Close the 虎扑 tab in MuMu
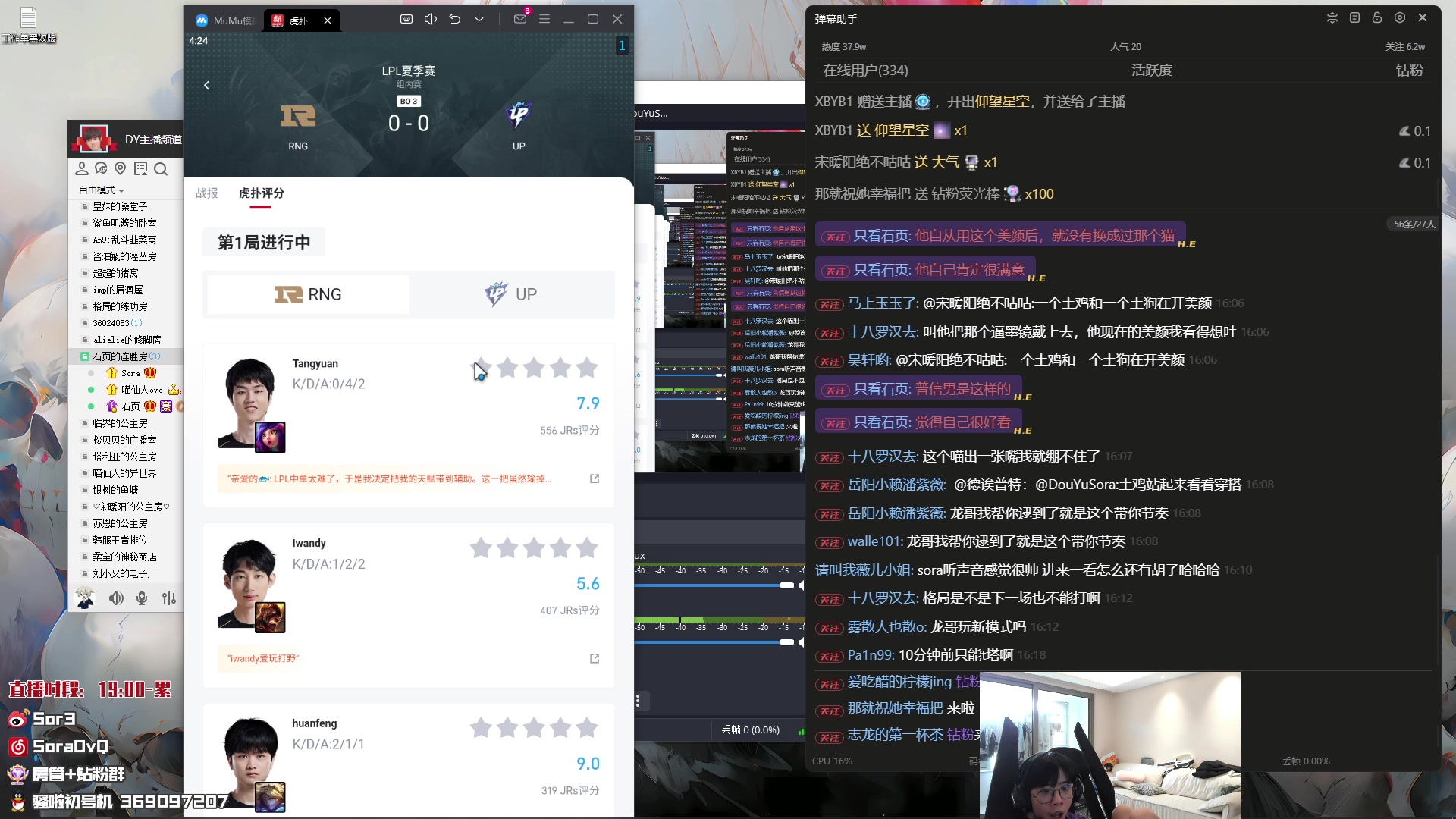Screen dimensions: 1456x819 (x=328, y=20)
